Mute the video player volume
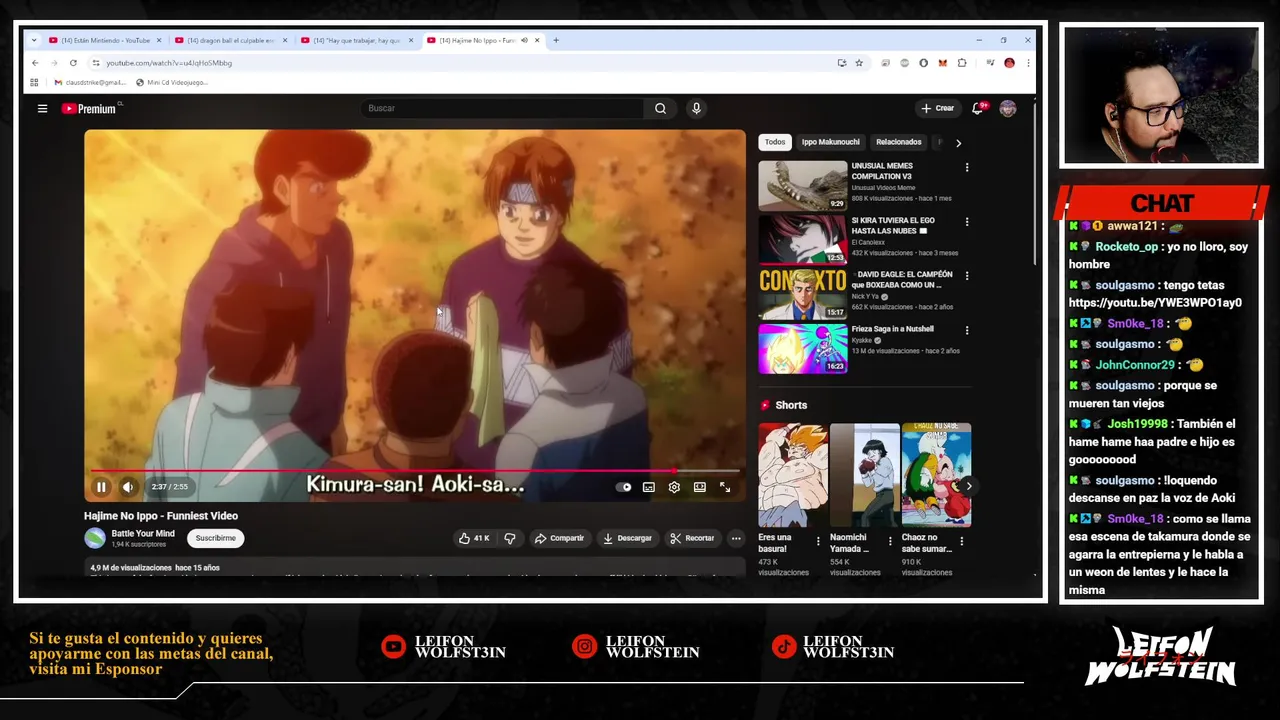 coord(128,487)
